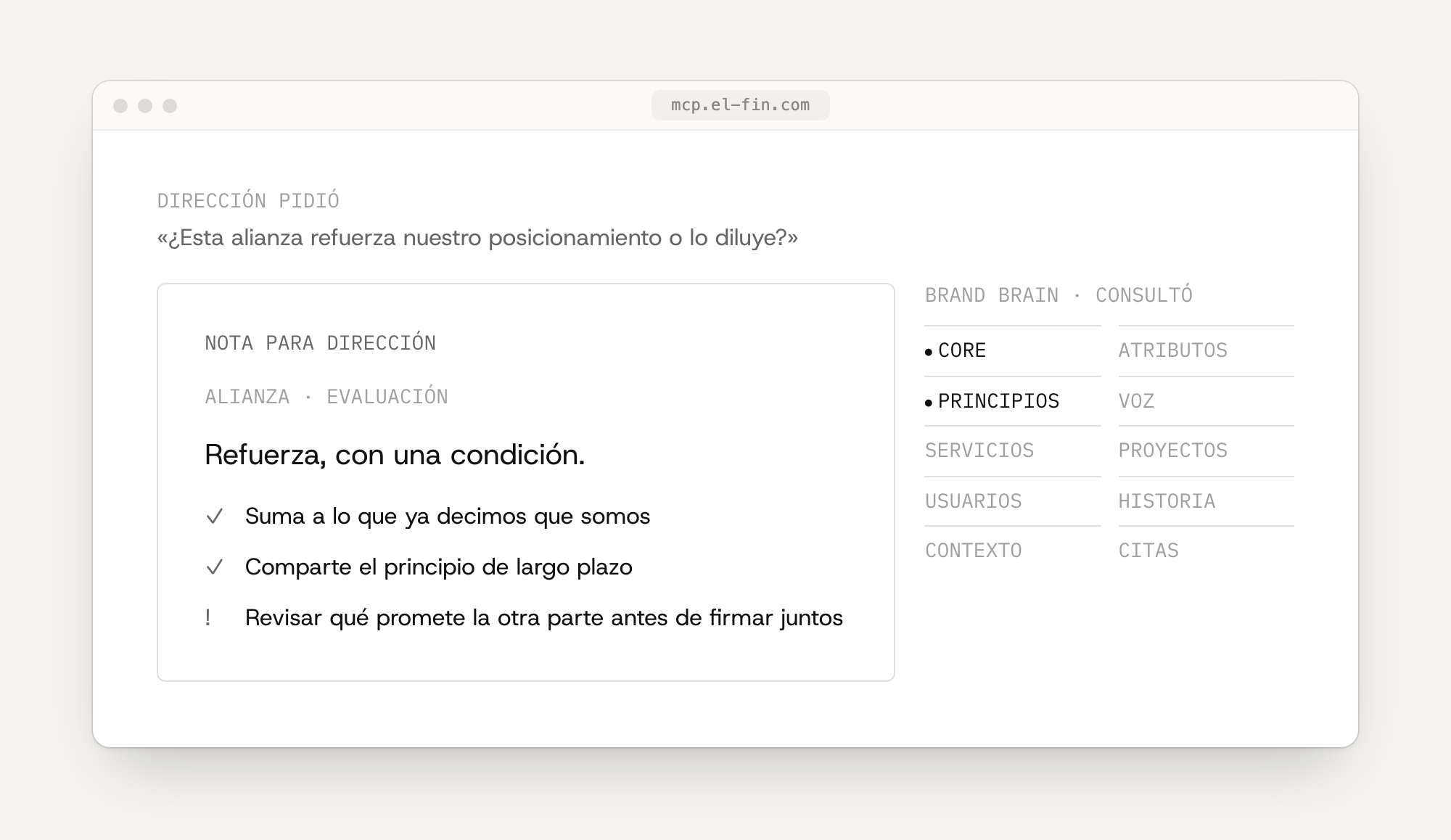Click the 'NOTA PARA DIRECCIÓN' label
Image resolution: width=1451 pixels, height=840 pixels.
coord(320,343)
